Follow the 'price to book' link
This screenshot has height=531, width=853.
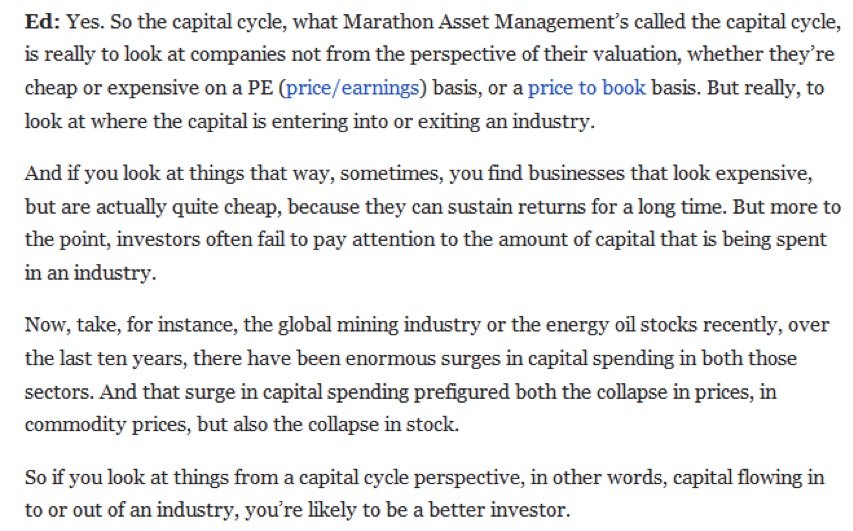tap(586, 87)
